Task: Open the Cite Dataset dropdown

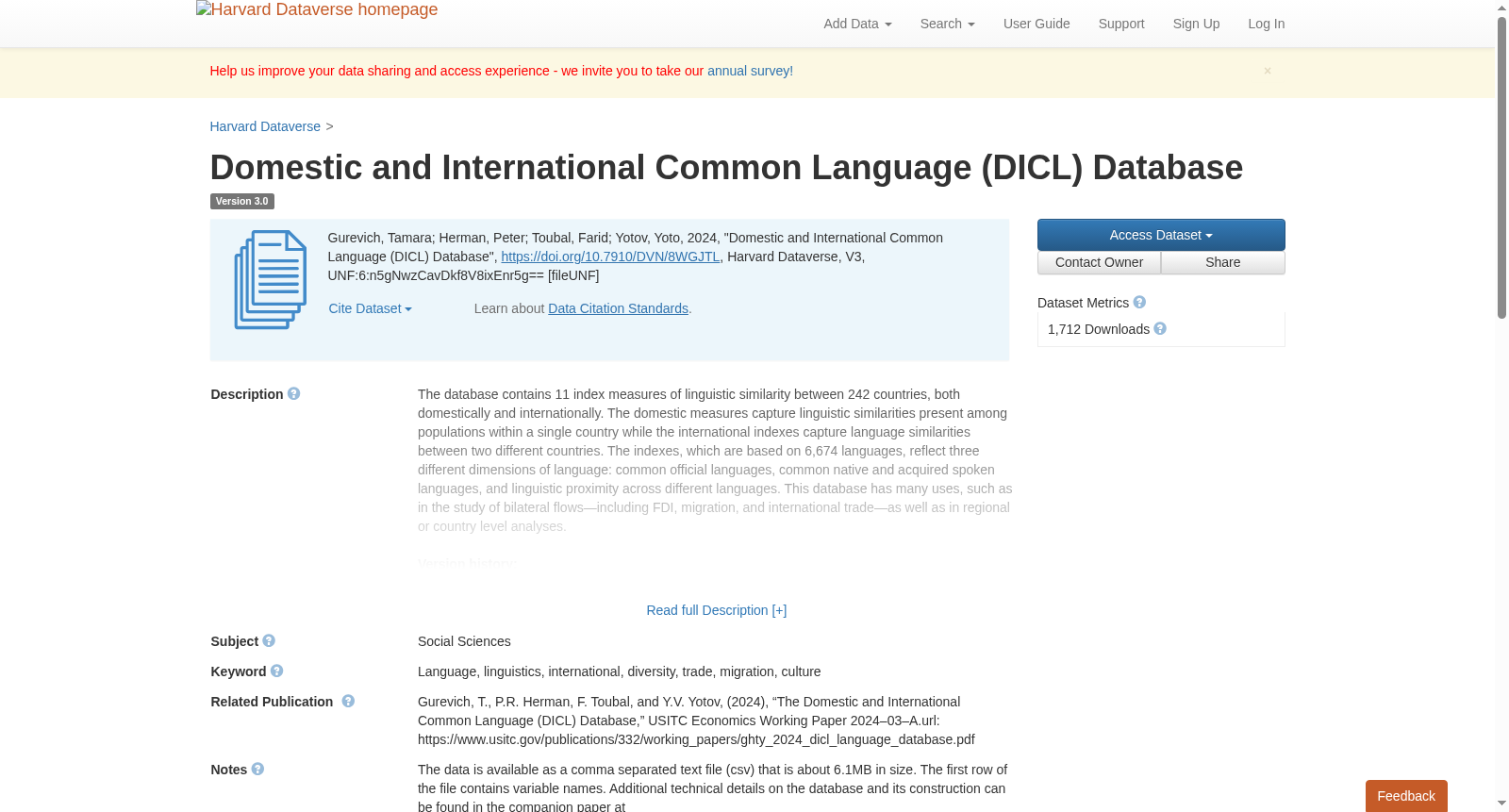Action: click(x=371, y=308)
